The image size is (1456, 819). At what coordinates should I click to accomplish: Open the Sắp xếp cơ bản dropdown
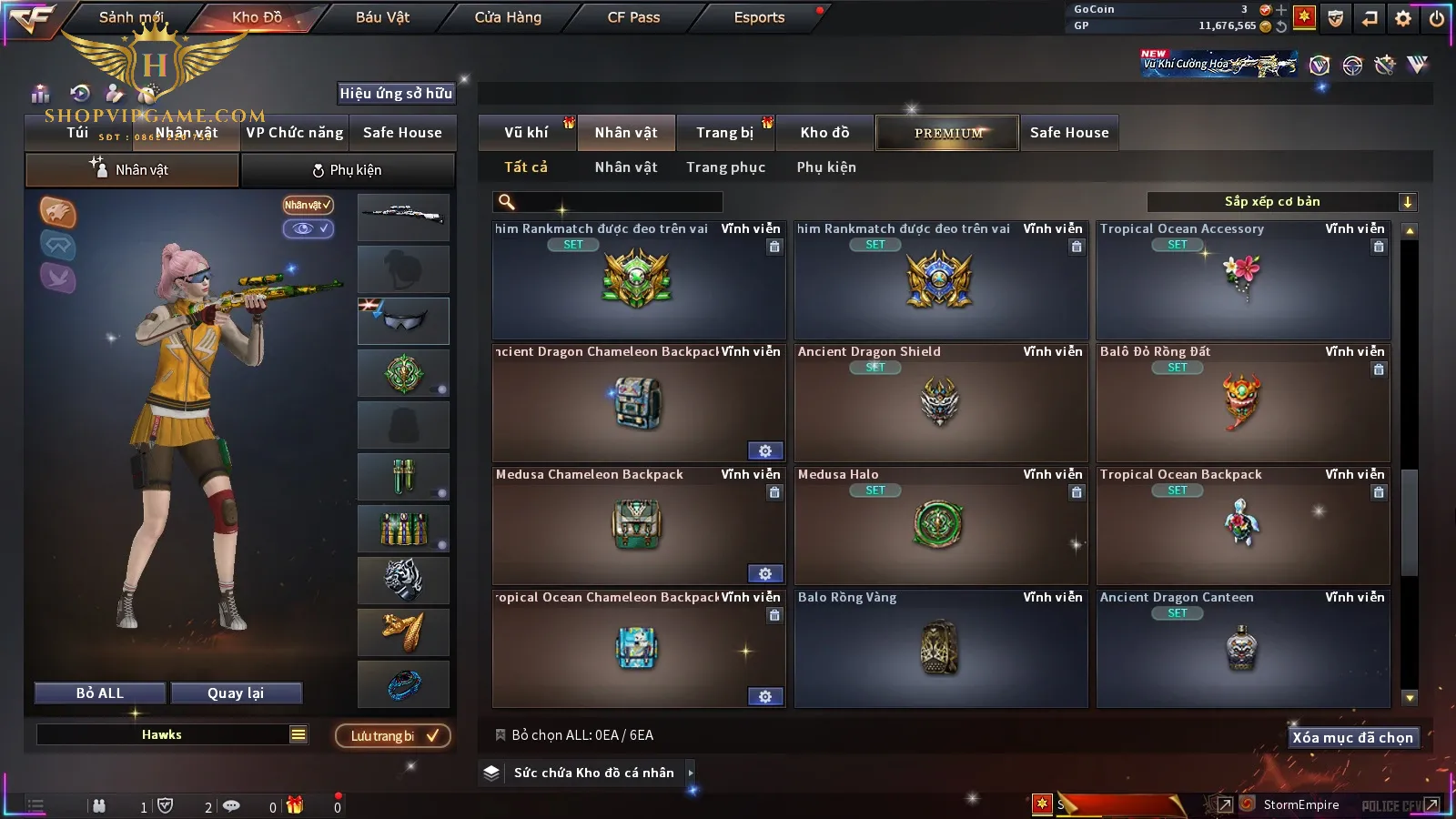pyautogui.click(x=1282, y=202)
